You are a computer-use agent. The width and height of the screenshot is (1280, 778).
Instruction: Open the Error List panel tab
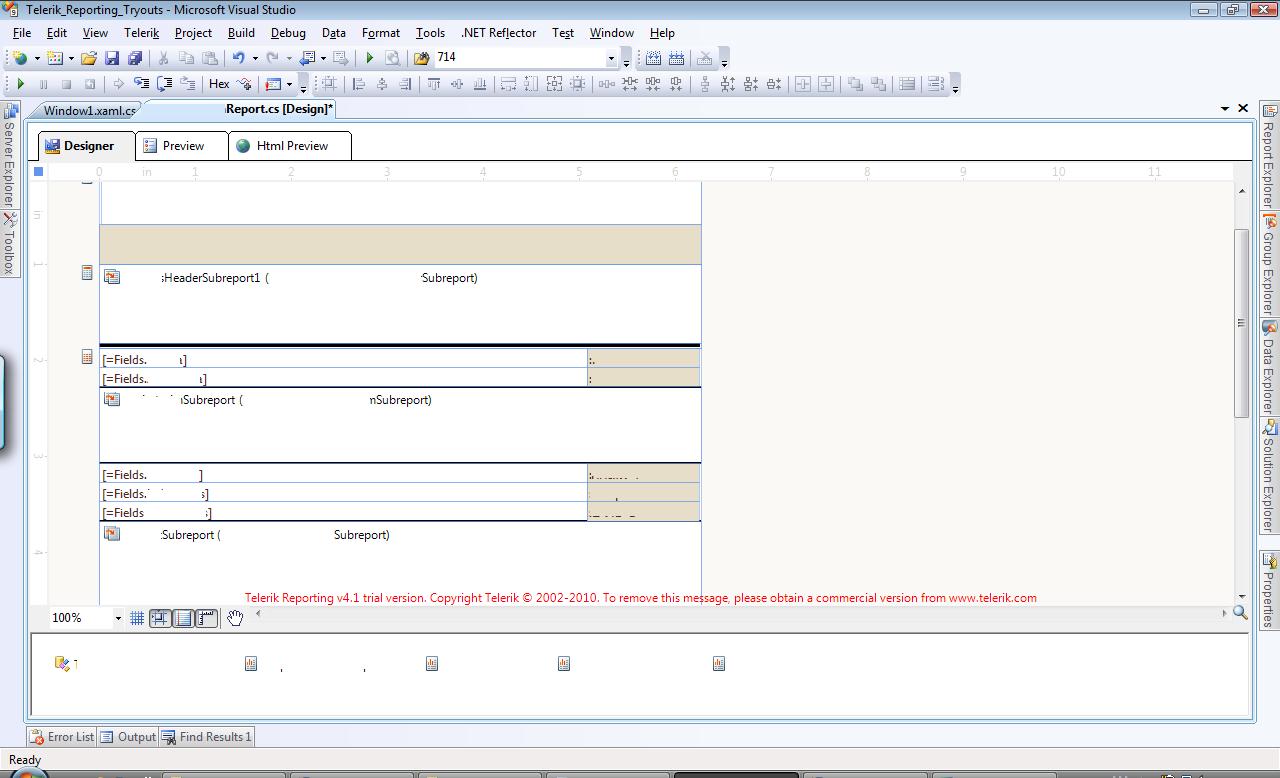62,737
